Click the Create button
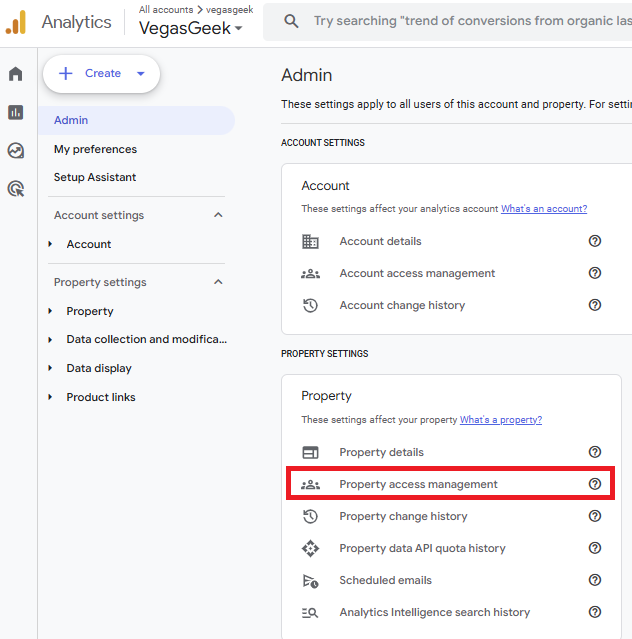632x639 pixels. [x=100, y=73]
